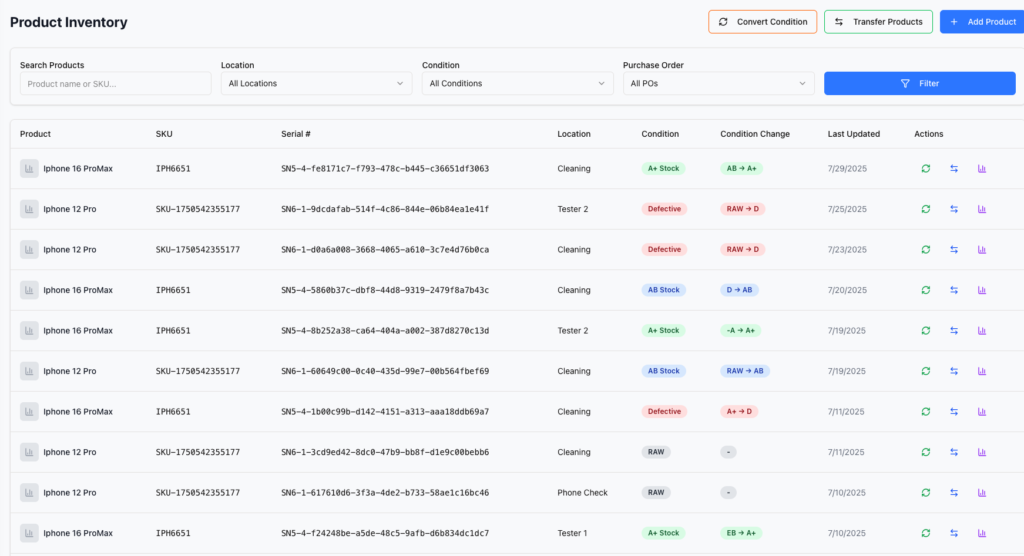Image resolution: width=1024 pixels, height=556 pixels.
Task: Click the -A → A+ condition change badge
Action: tap(741, 331)
